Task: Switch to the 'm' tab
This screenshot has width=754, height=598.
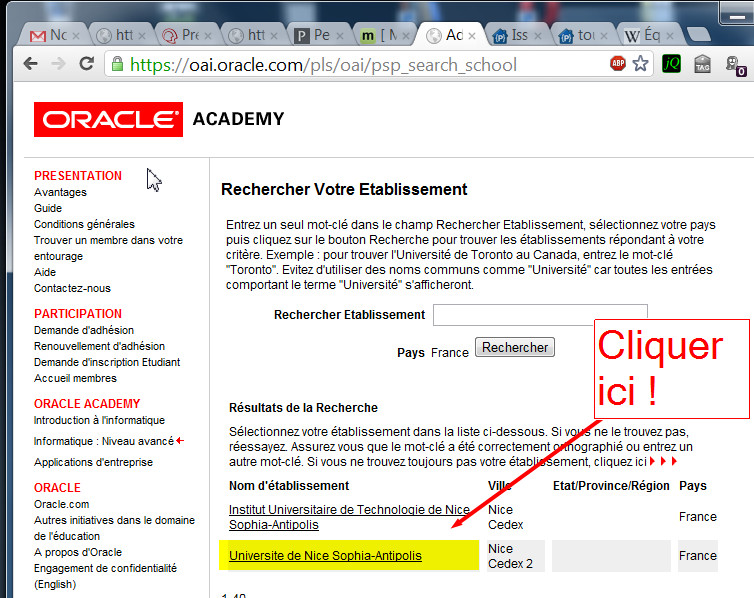Action: pyautogui.click(x=383, y=35)
